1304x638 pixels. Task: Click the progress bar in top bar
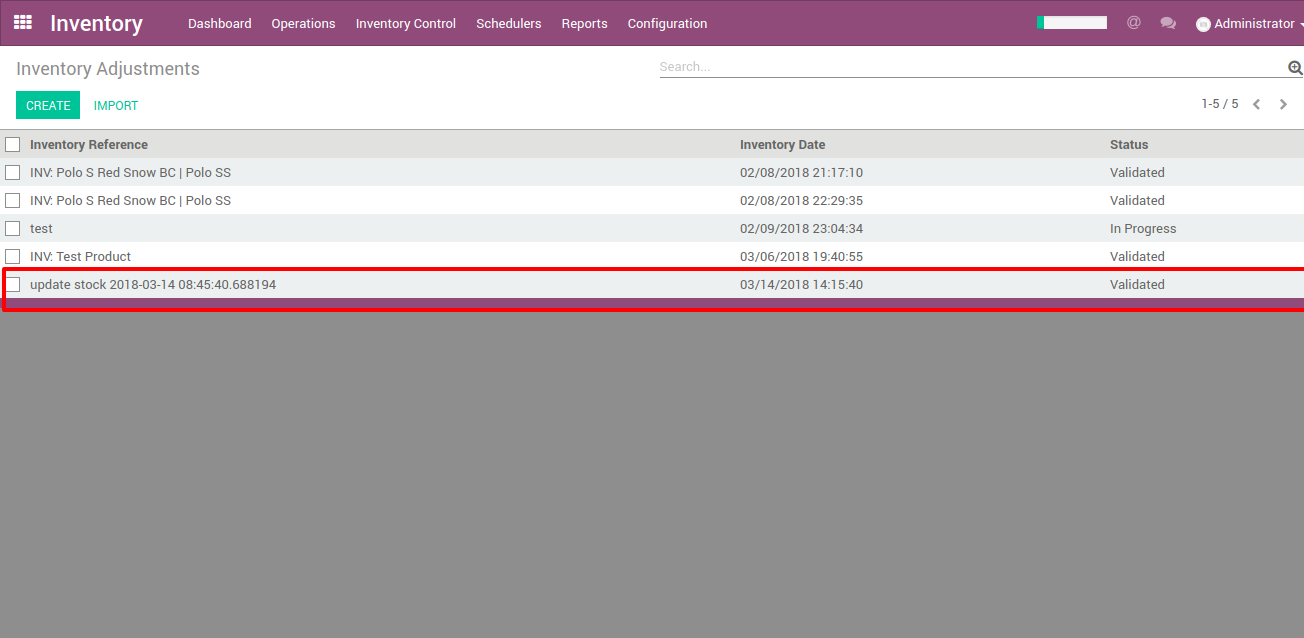1072,22
